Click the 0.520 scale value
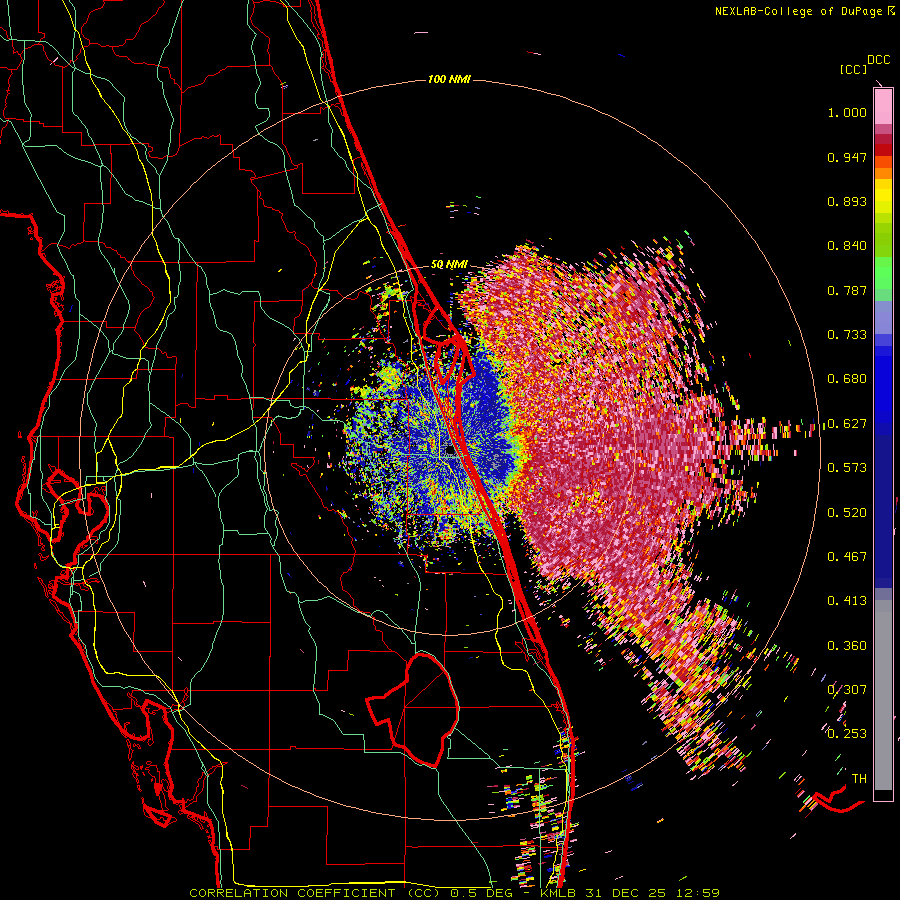 (847, 513)
